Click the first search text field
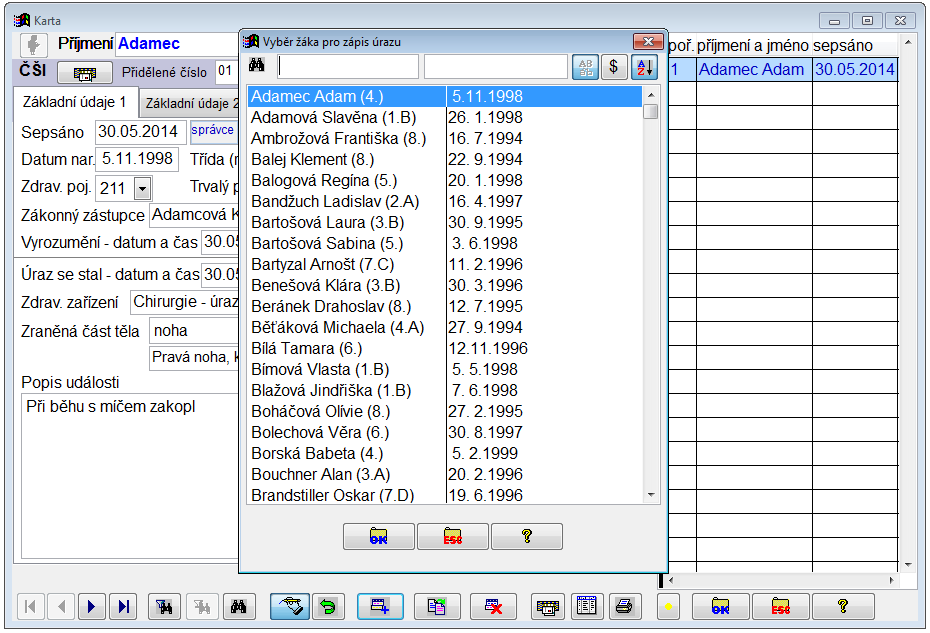Screen dimensions: 930x633 (x=348, y=67)
